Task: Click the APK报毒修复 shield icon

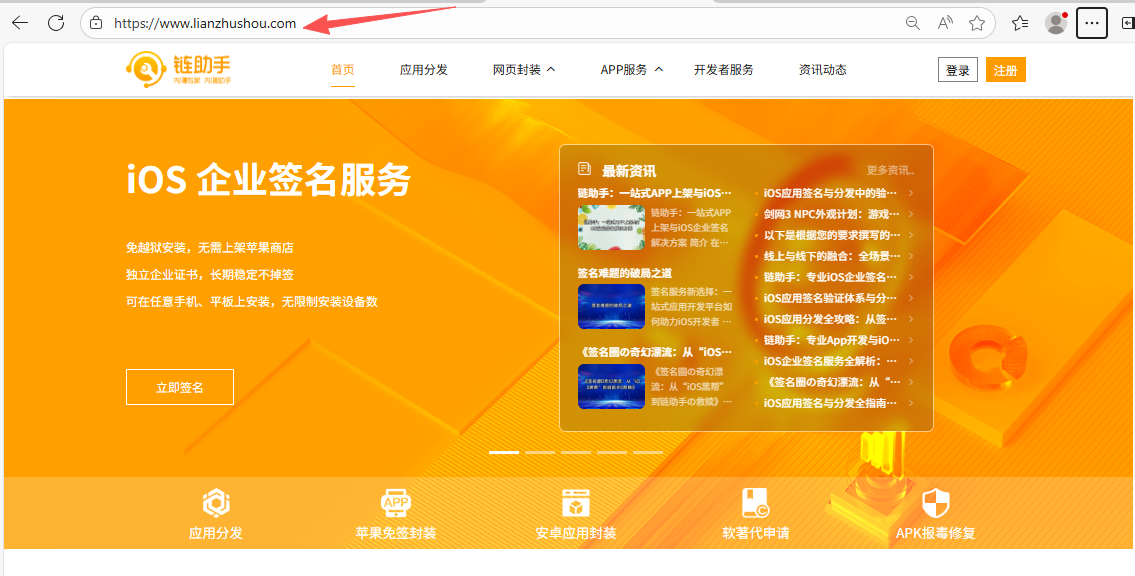Action: pos(935,502)
